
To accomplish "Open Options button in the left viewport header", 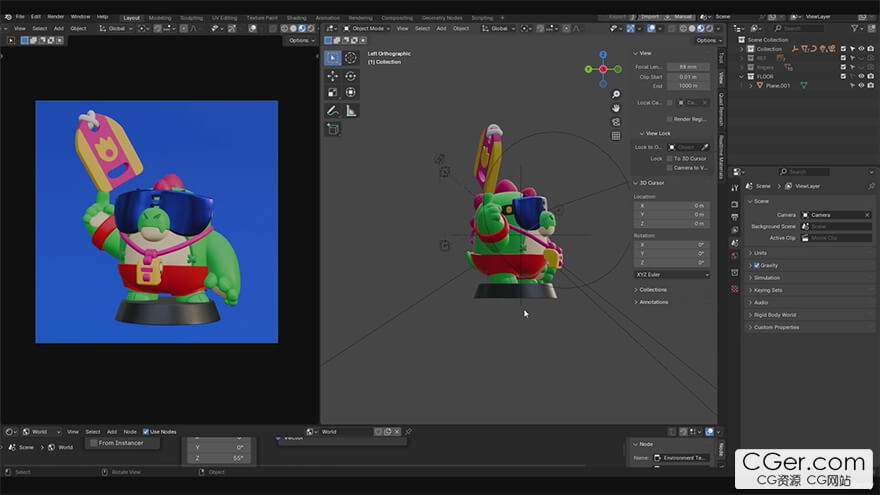I will coord(301,40).
